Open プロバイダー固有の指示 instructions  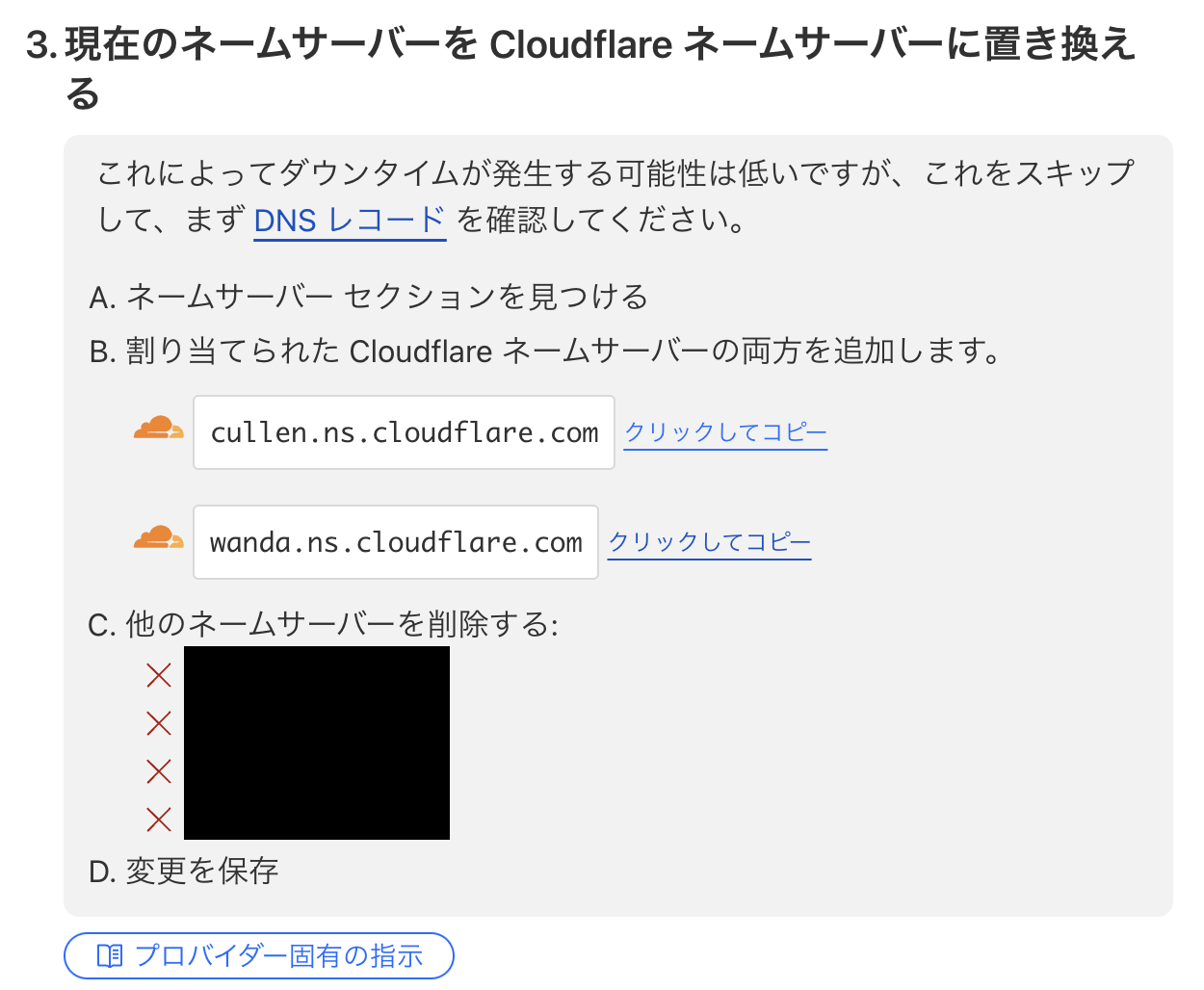pyautogui.click(x=258, y=955)
